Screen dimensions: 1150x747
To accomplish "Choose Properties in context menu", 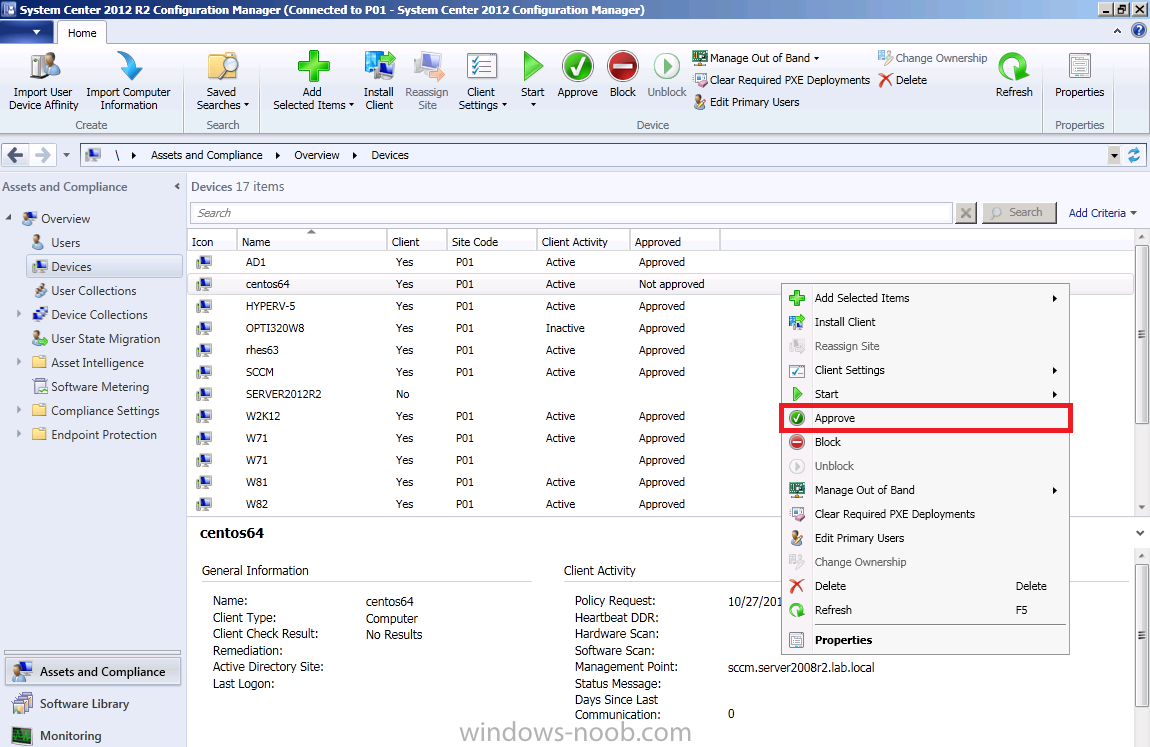I will 926,640.
